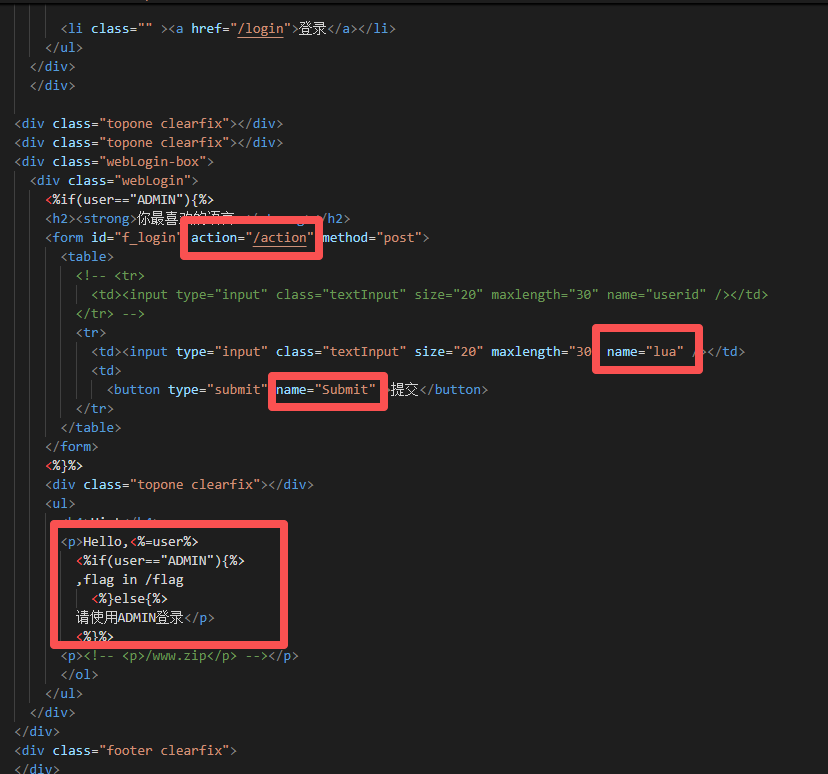The height and width of the screenshot is (774, 828).
Task: Click the closing </ol> tag
Action: [x=80, y=675]
